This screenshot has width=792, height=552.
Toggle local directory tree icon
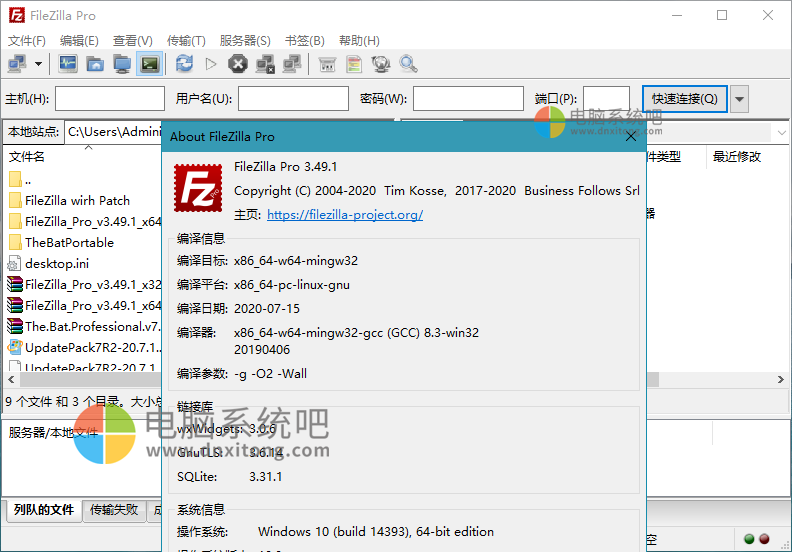click(95, 64)
